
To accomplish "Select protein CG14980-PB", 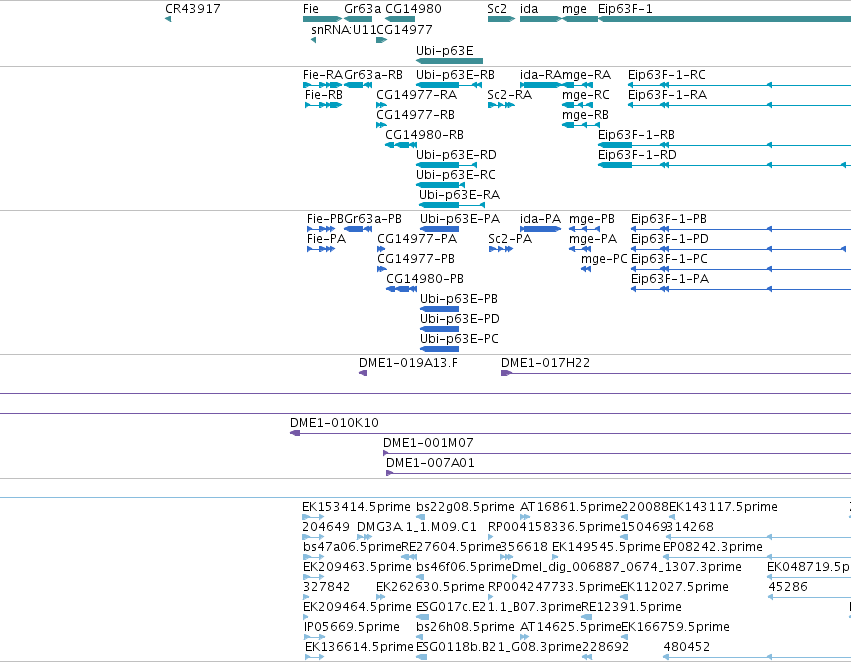I will click(425, 279).
